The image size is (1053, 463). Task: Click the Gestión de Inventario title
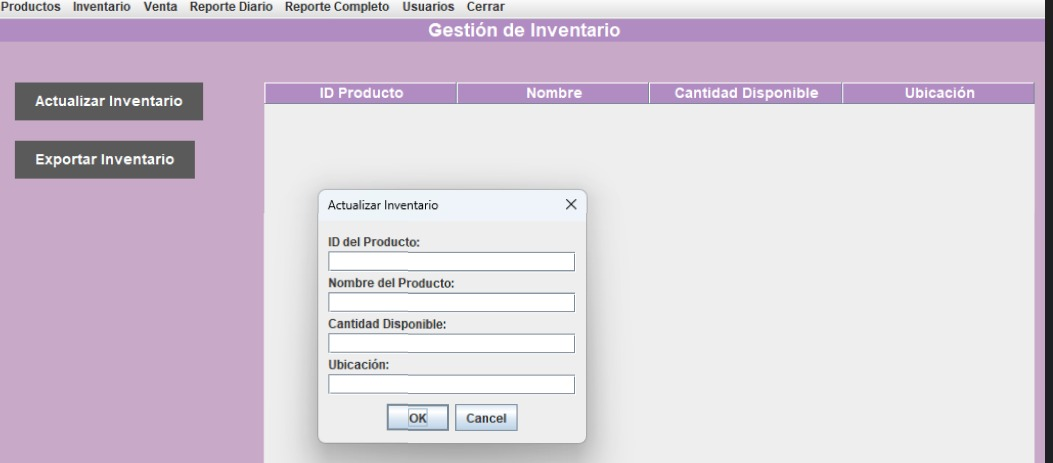524,30
